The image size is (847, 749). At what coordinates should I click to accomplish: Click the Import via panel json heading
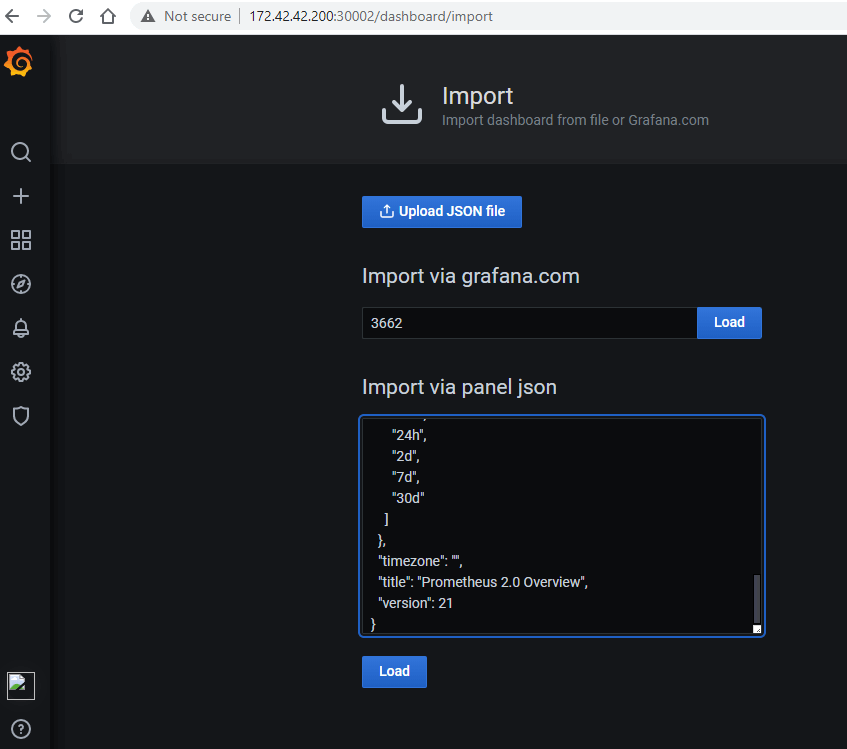(459, 387)
